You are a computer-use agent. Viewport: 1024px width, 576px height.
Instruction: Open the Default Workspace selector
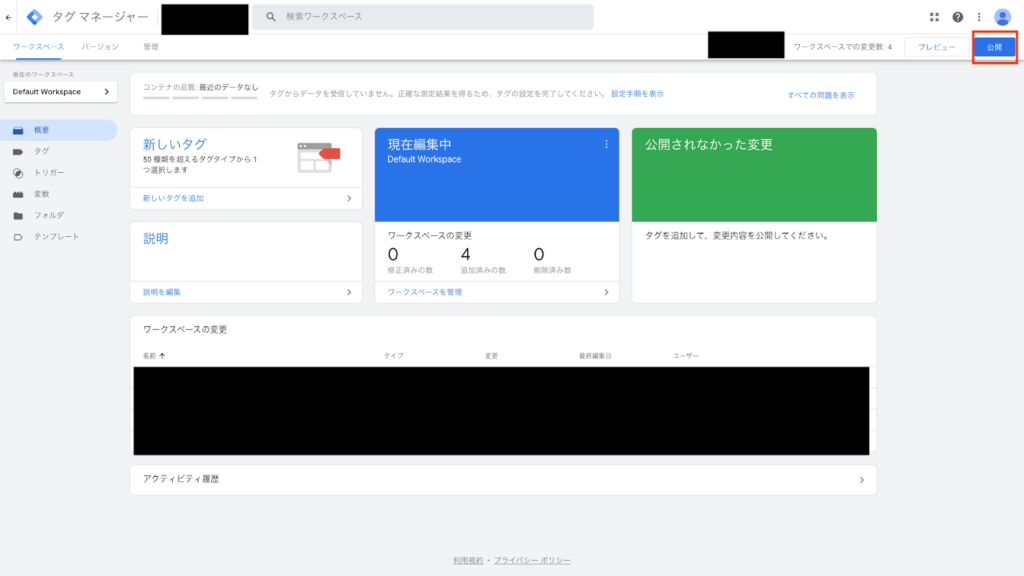tap(60, 91)
